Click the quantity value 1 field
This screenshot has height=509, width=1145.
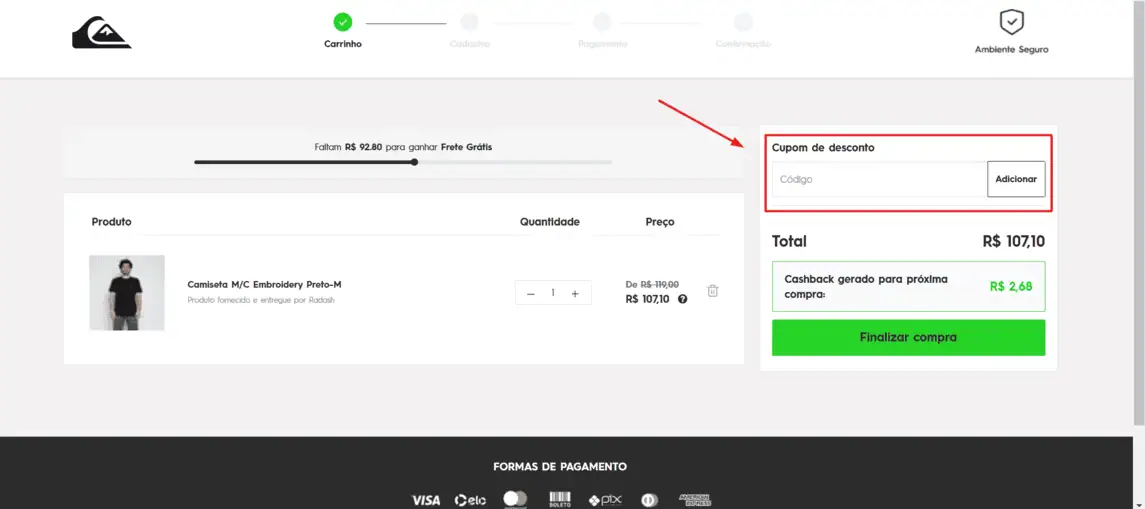553,293
